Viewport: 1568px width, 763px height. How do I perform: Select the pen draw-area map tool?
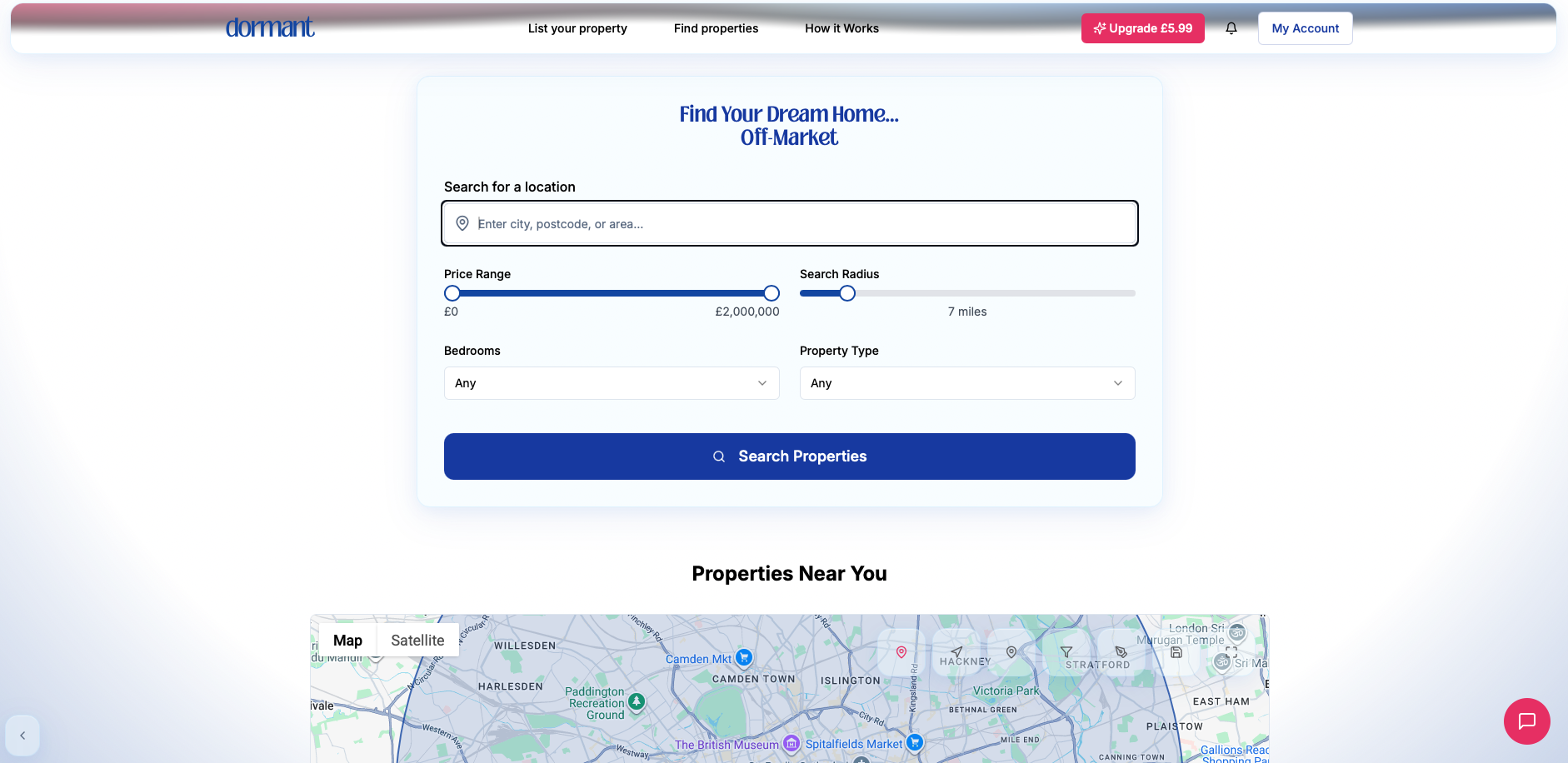pyautogui.click(x=1121, y=652)
